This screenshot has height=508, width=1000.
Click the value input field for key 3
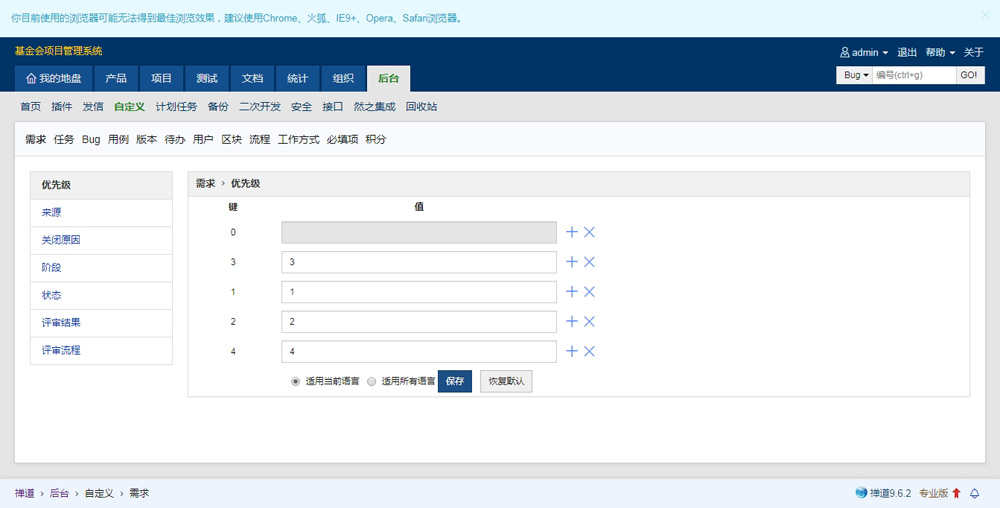418,262
